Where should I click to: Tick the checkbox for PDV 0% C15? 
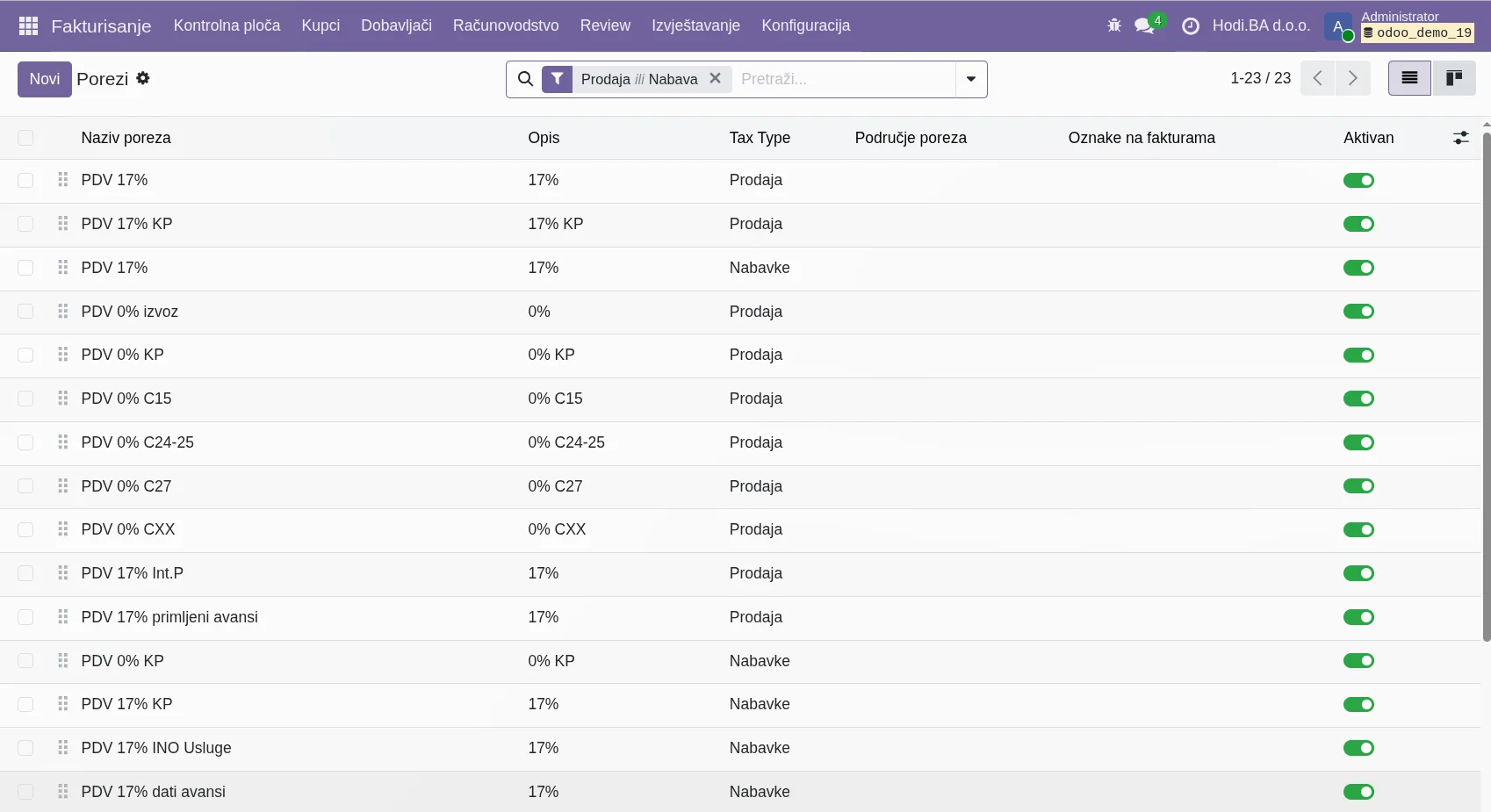[25, 399]
